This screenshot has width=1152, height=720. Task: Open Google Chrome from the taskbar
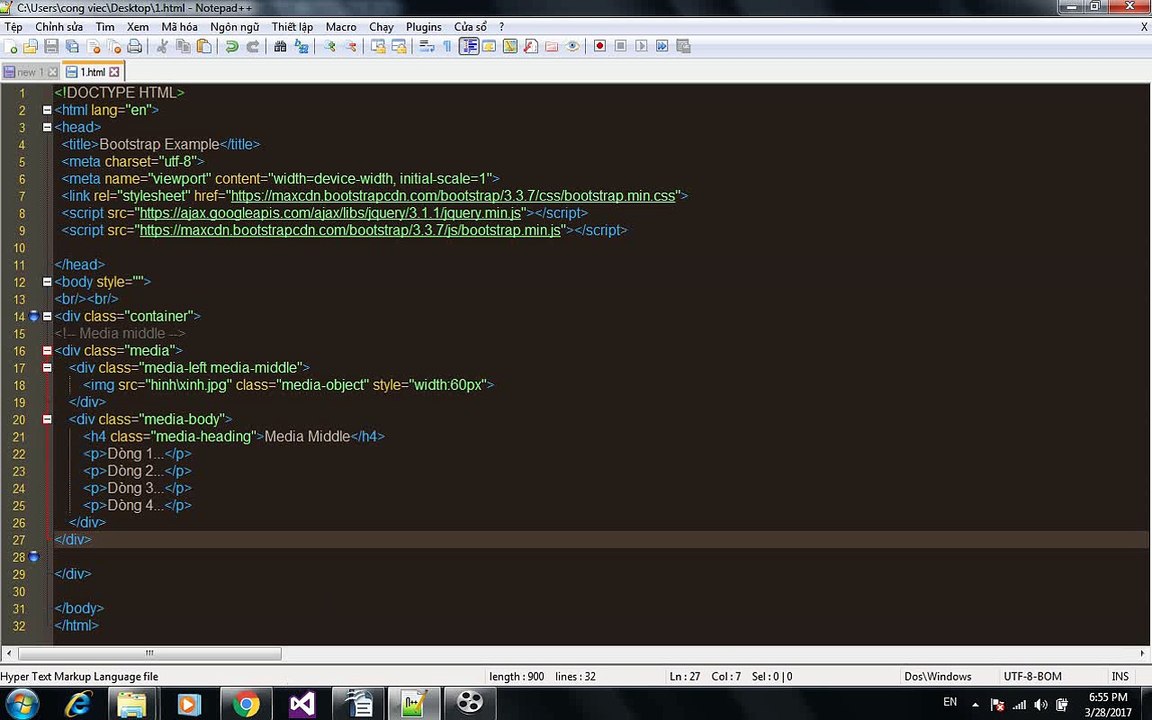point(246,704)
